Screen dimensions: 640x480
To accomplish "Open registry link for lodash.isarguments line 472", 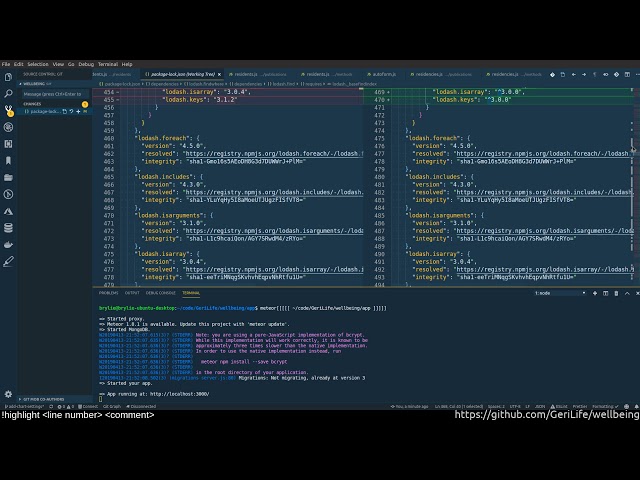I will [x=274, y=231].
